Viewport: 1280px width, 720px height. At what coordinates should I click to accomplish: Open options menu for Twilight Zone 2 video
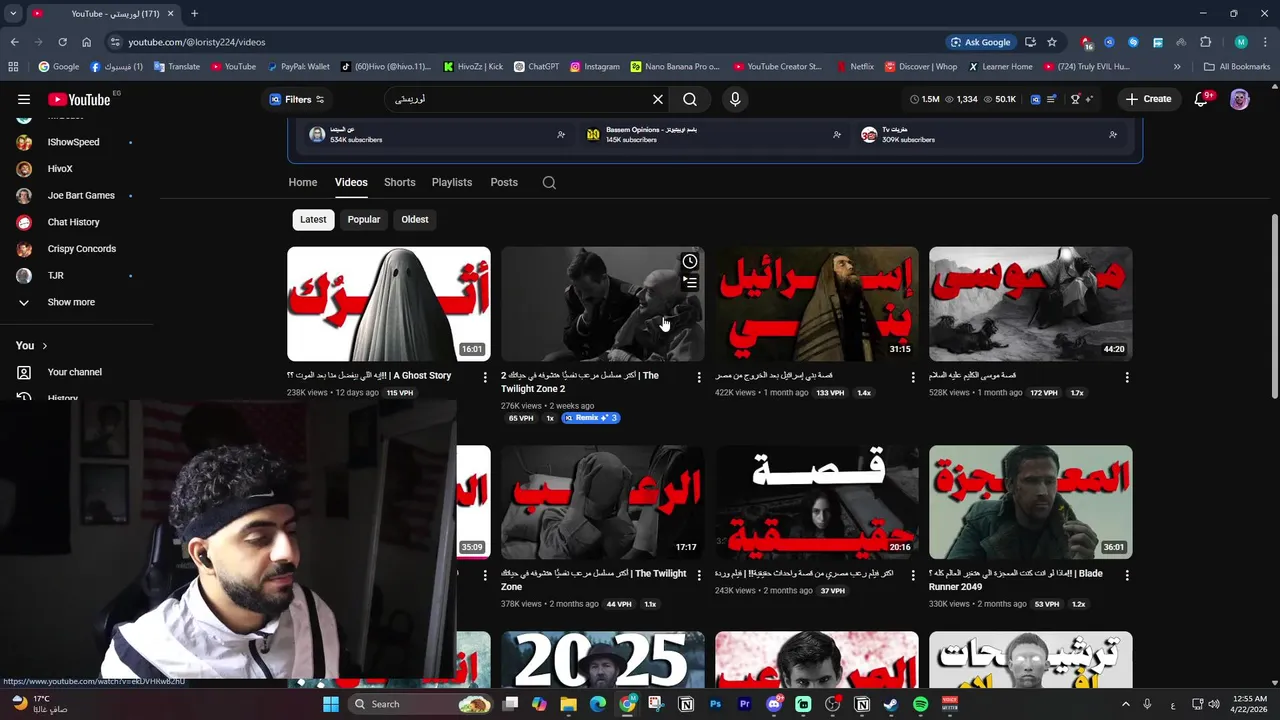pos(699,377)
